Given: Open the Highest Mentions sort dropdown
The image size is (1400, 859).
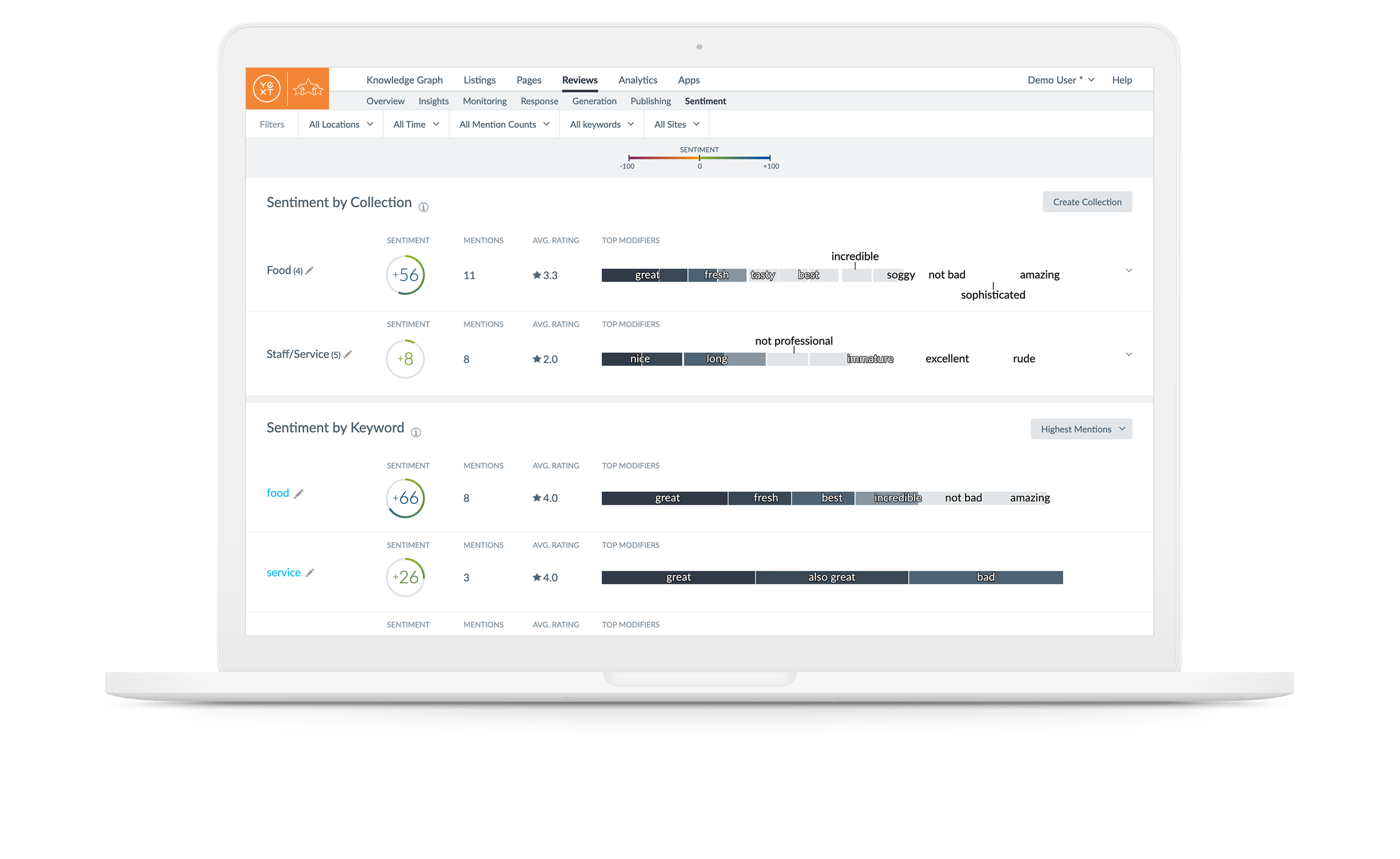Looking at the screenshot, I should [x=1081, y=429].
